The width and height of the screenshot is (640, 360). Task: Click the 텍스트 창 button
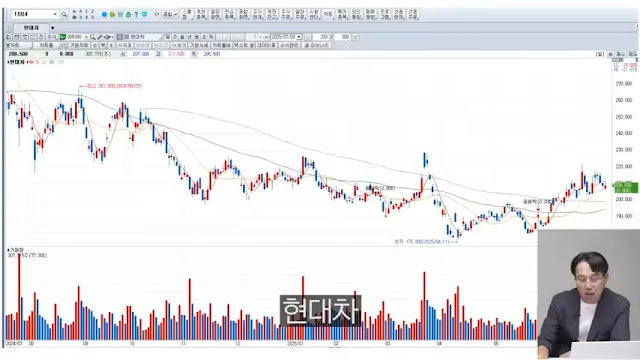coord(244,45)
